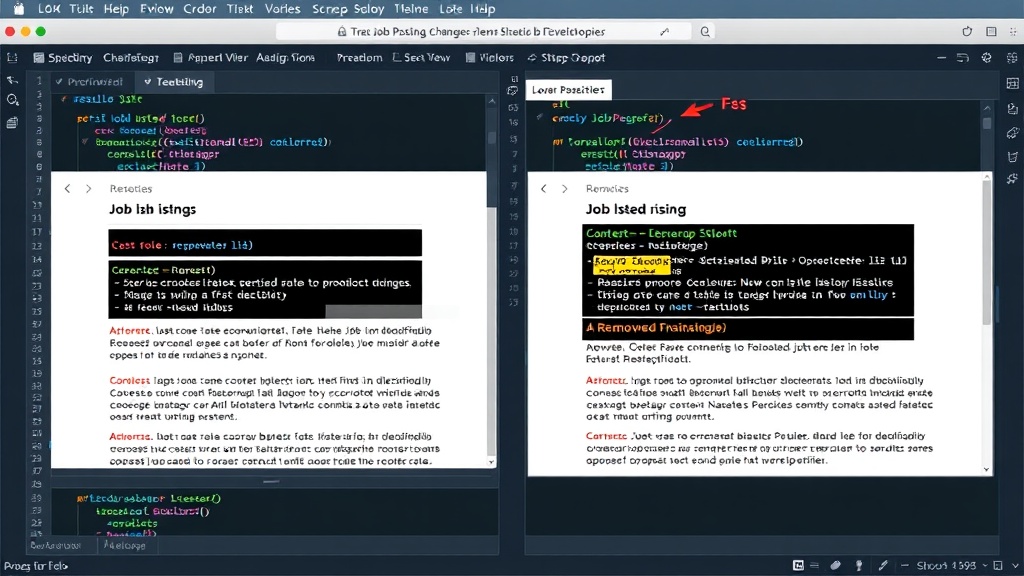Toggle the Sect Vew checkbox
Image resolution: width=1024 pixels, height=576 pixels.
point(396,57)
